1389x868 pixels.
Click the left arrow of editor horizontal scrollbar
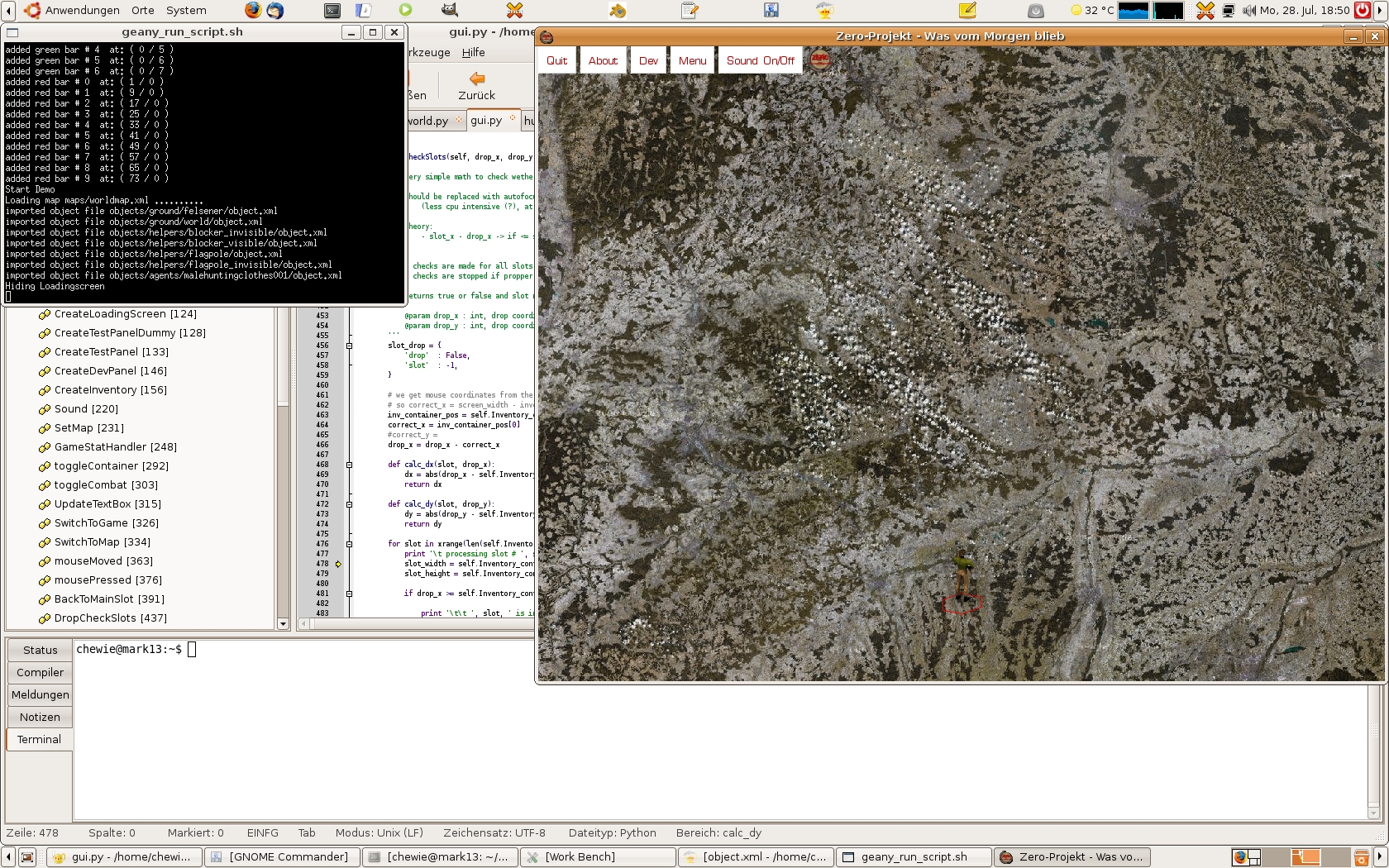(303, 624)
